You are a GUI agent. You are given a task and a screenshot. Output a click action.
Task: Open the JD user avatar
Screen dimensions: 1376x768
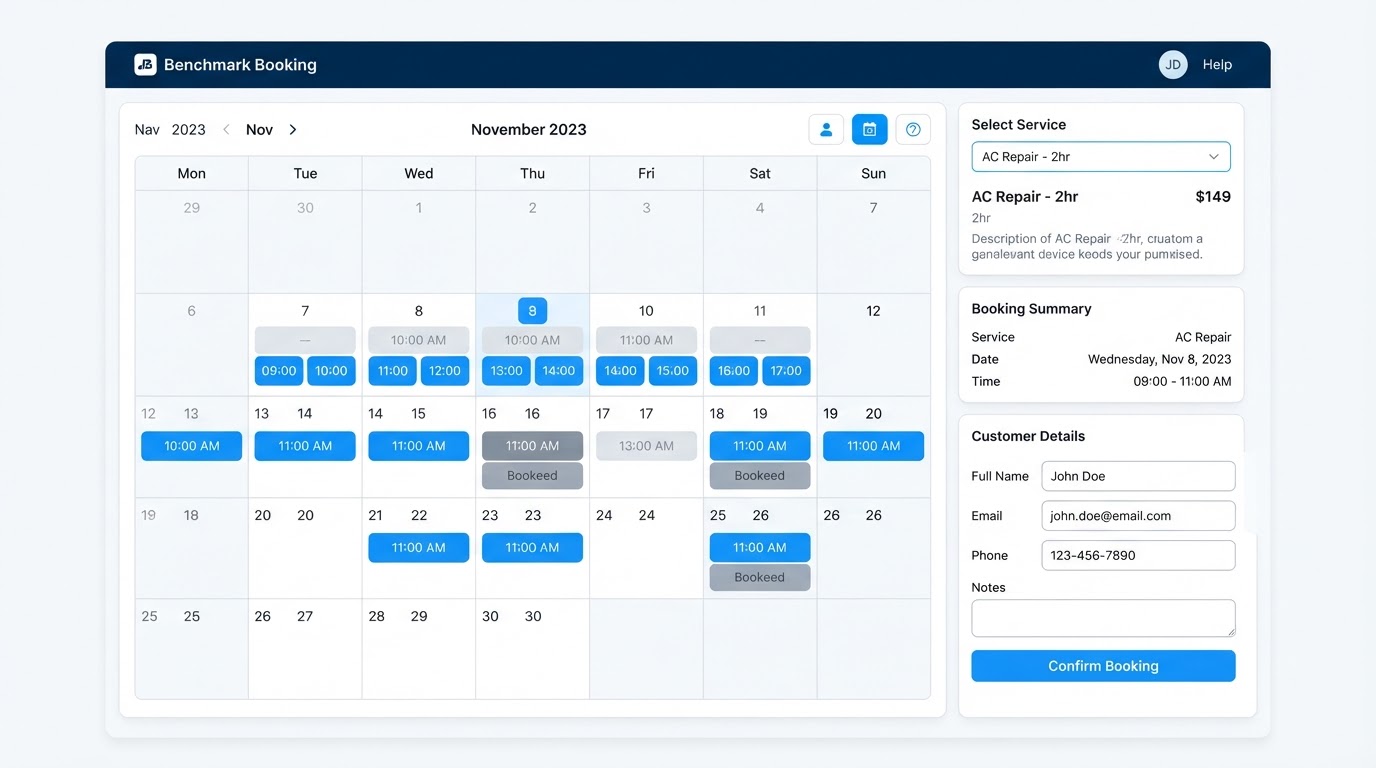point(1173,65)
